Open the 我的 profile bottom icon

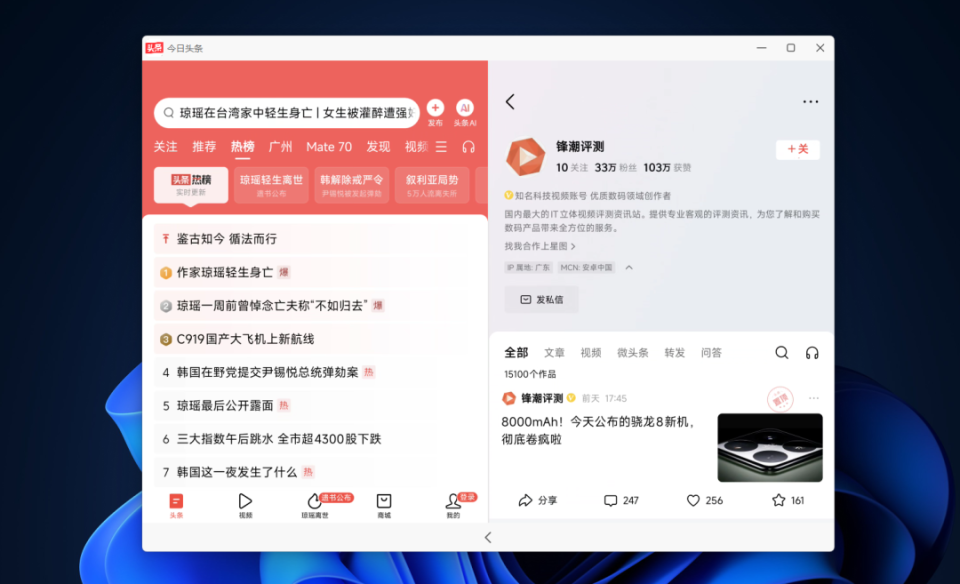[453, 506]
